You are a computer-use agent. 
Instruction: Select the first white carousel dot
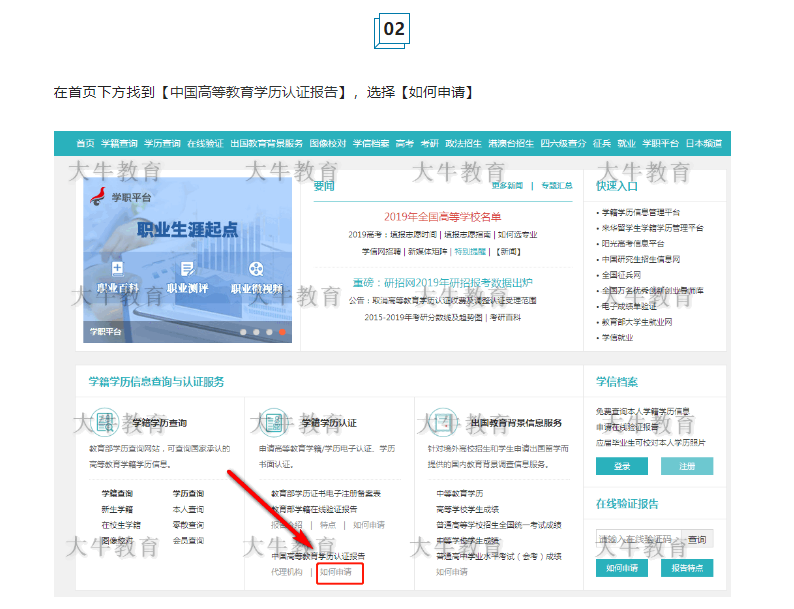click(x=244, y=332)
